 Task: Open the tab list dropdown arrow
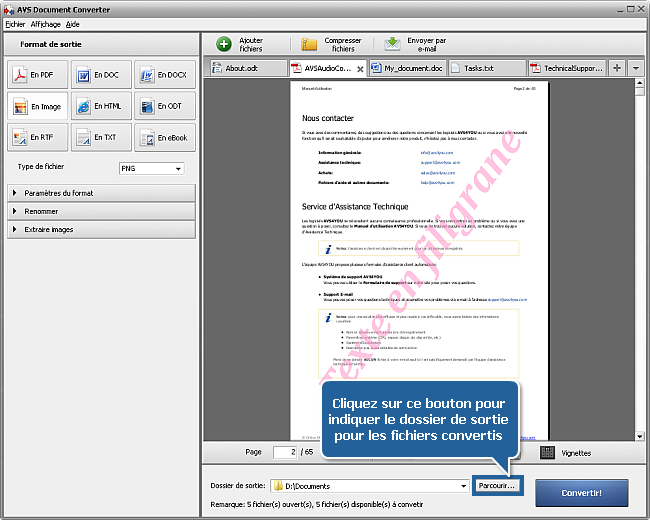(635, 68)
